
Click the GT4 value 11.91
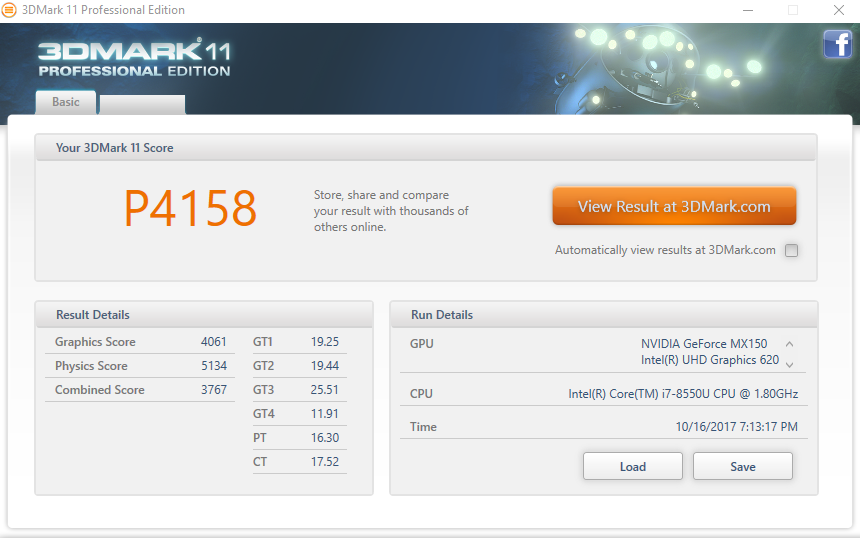(x=325, y=414)
